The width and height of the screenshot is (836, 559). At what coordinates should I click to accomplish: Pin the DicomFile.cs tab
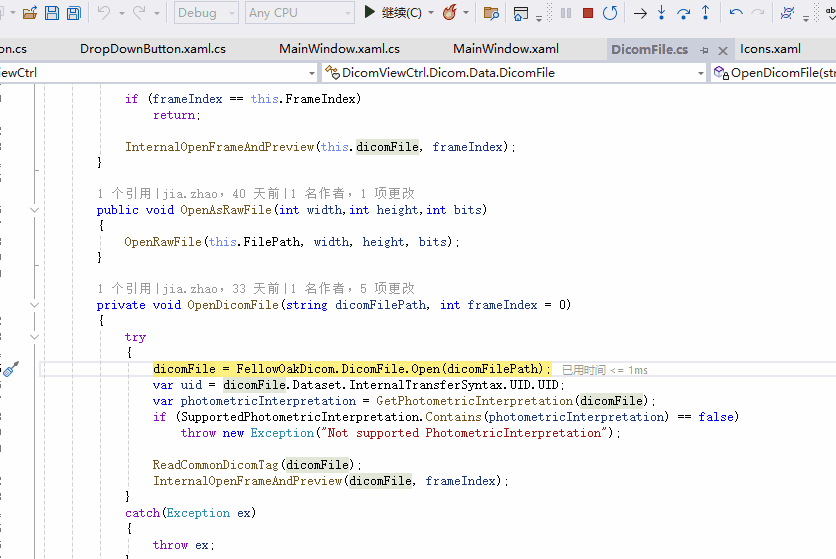pos(704,51)
